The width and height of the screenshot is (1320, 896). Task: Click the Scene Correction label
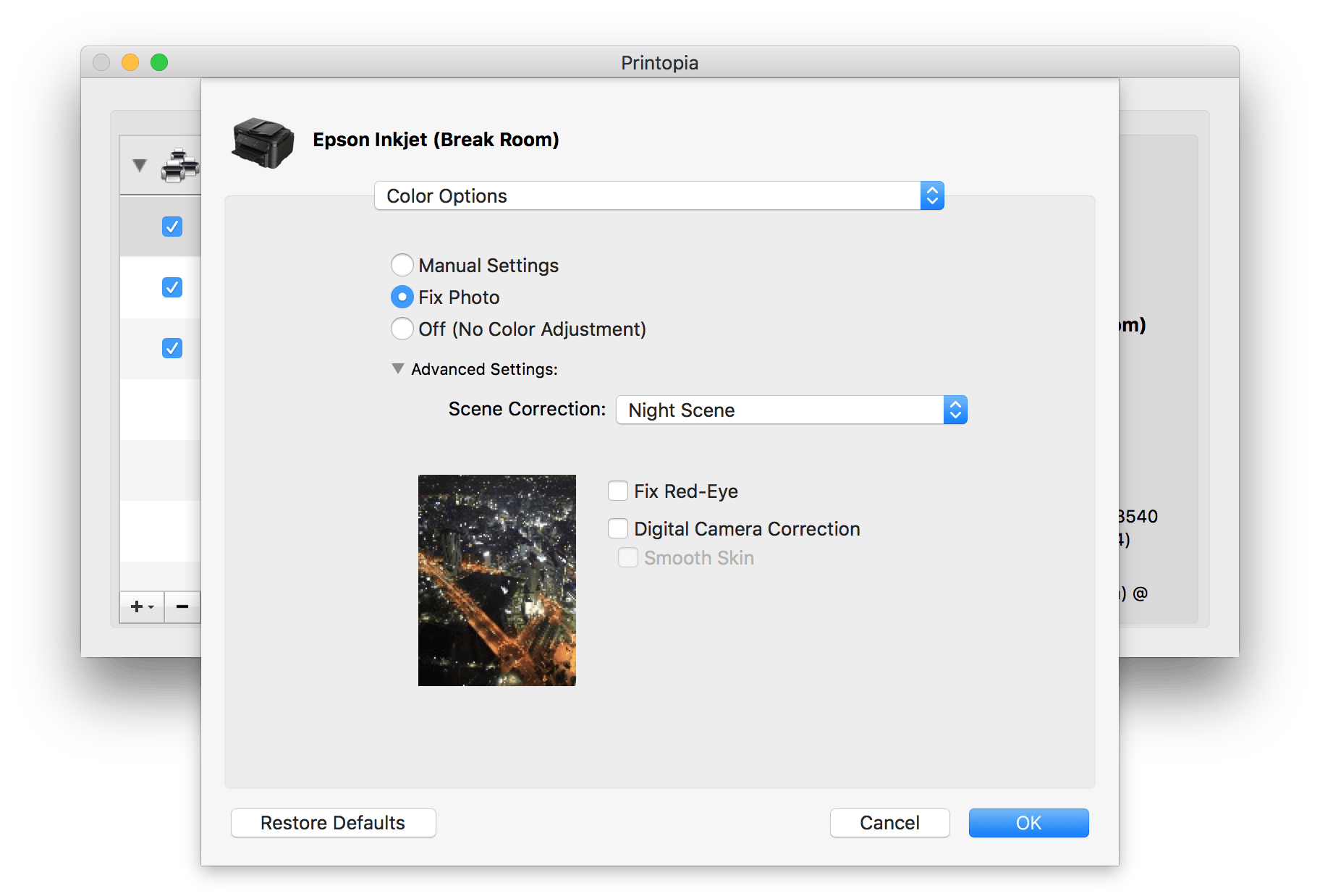click(527, 409)
